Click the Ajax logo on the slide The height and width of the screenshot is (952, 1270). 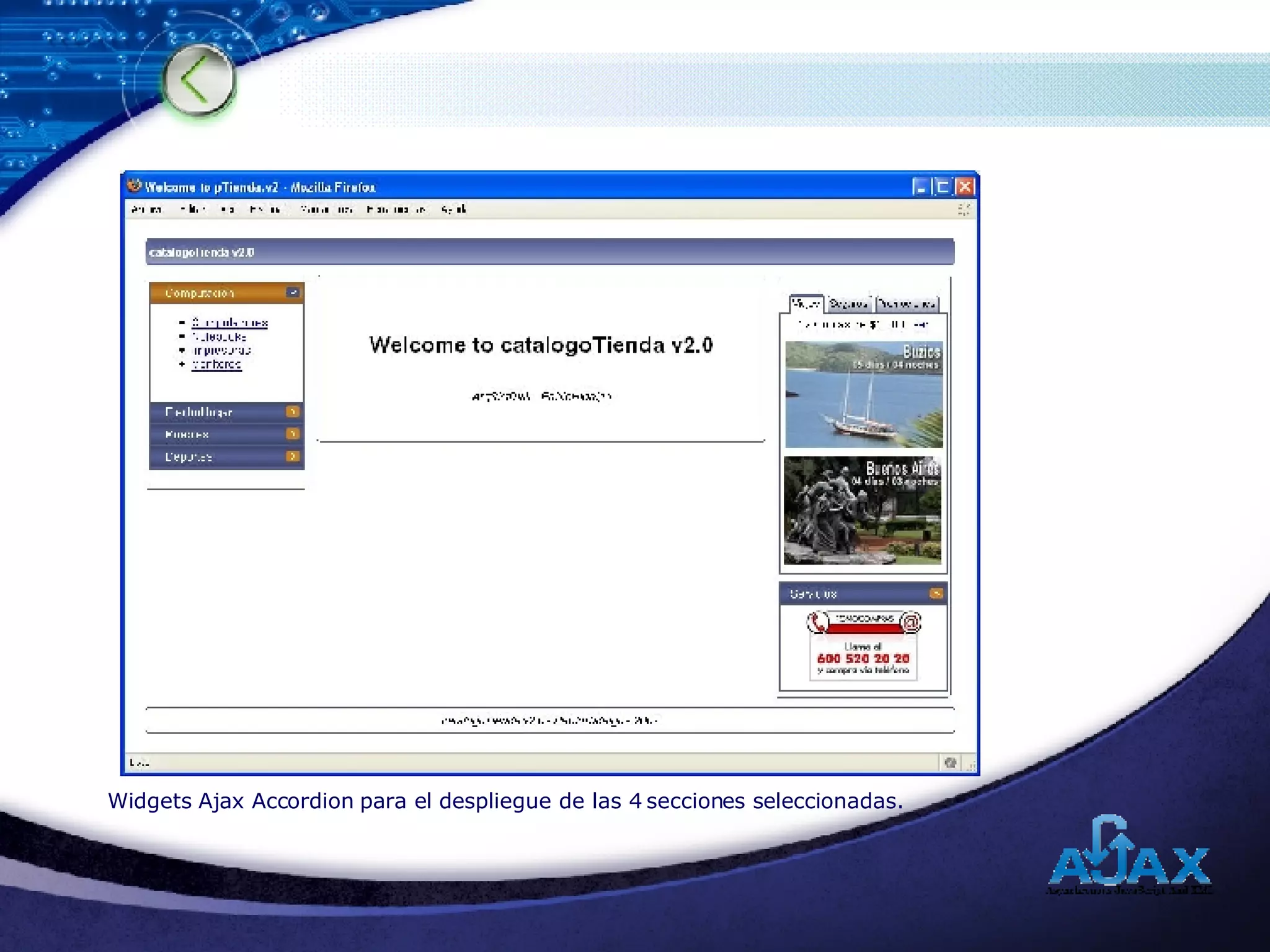click(x=1129, y=855)
